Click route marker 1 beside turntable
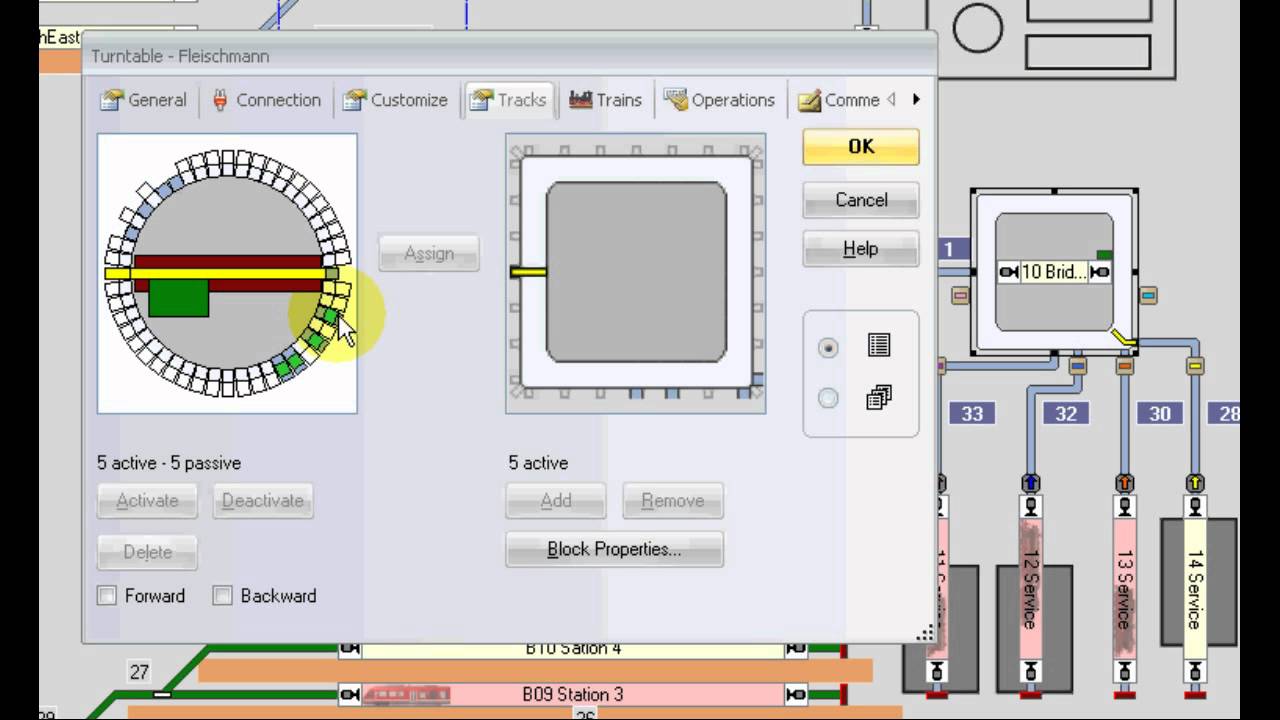Viewport: 1280px width, 720px height. coord(949,249)
